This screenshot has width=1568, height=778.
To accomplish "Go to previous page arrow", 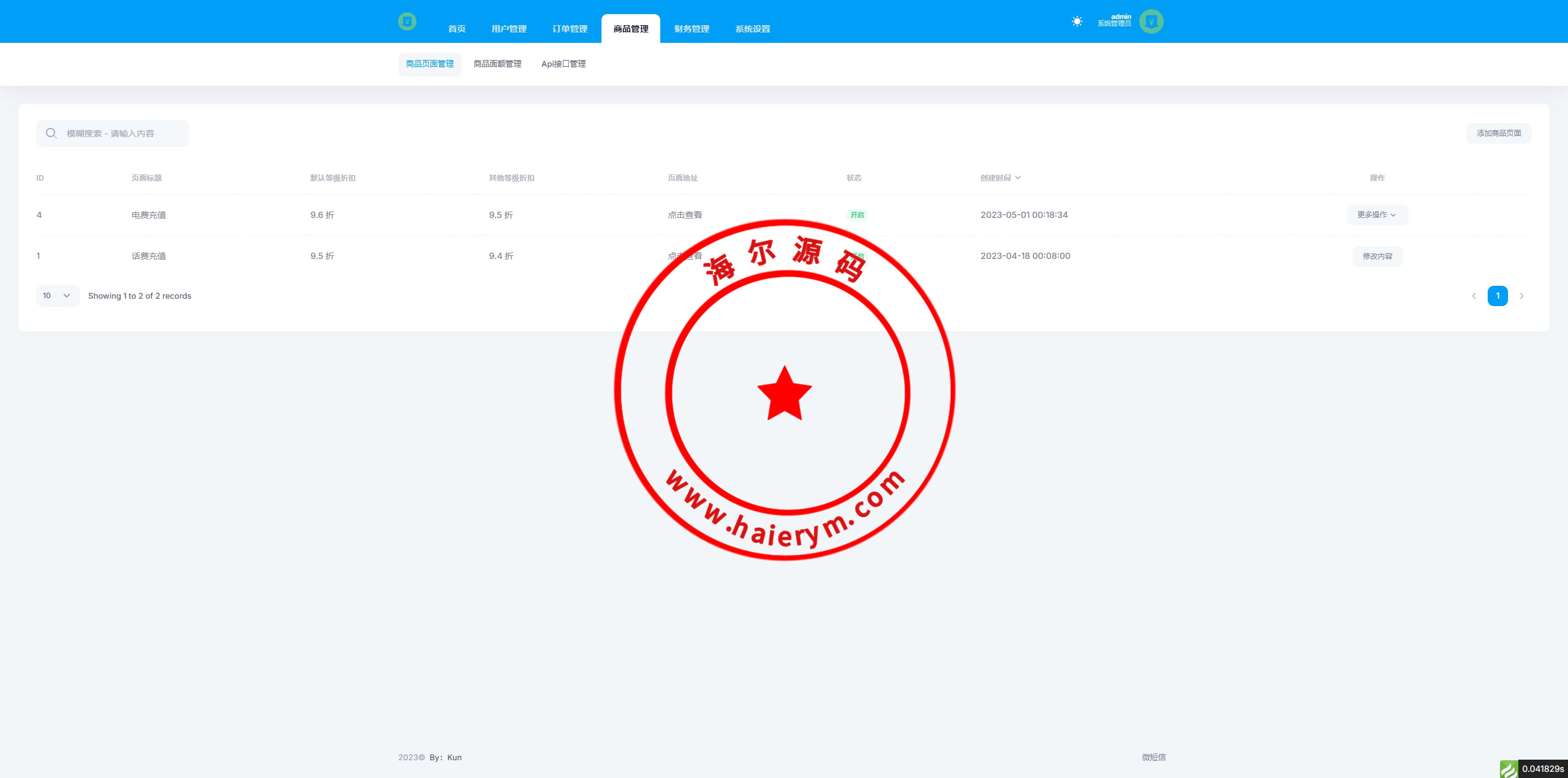I will (1474, 296).
